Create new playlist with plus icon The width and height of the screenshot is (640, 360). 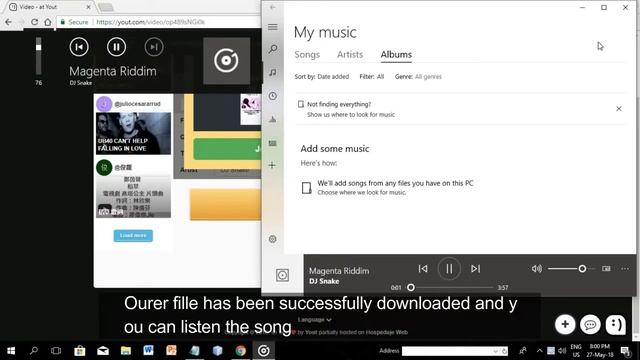pyautogui.click(x=272, y=165)
